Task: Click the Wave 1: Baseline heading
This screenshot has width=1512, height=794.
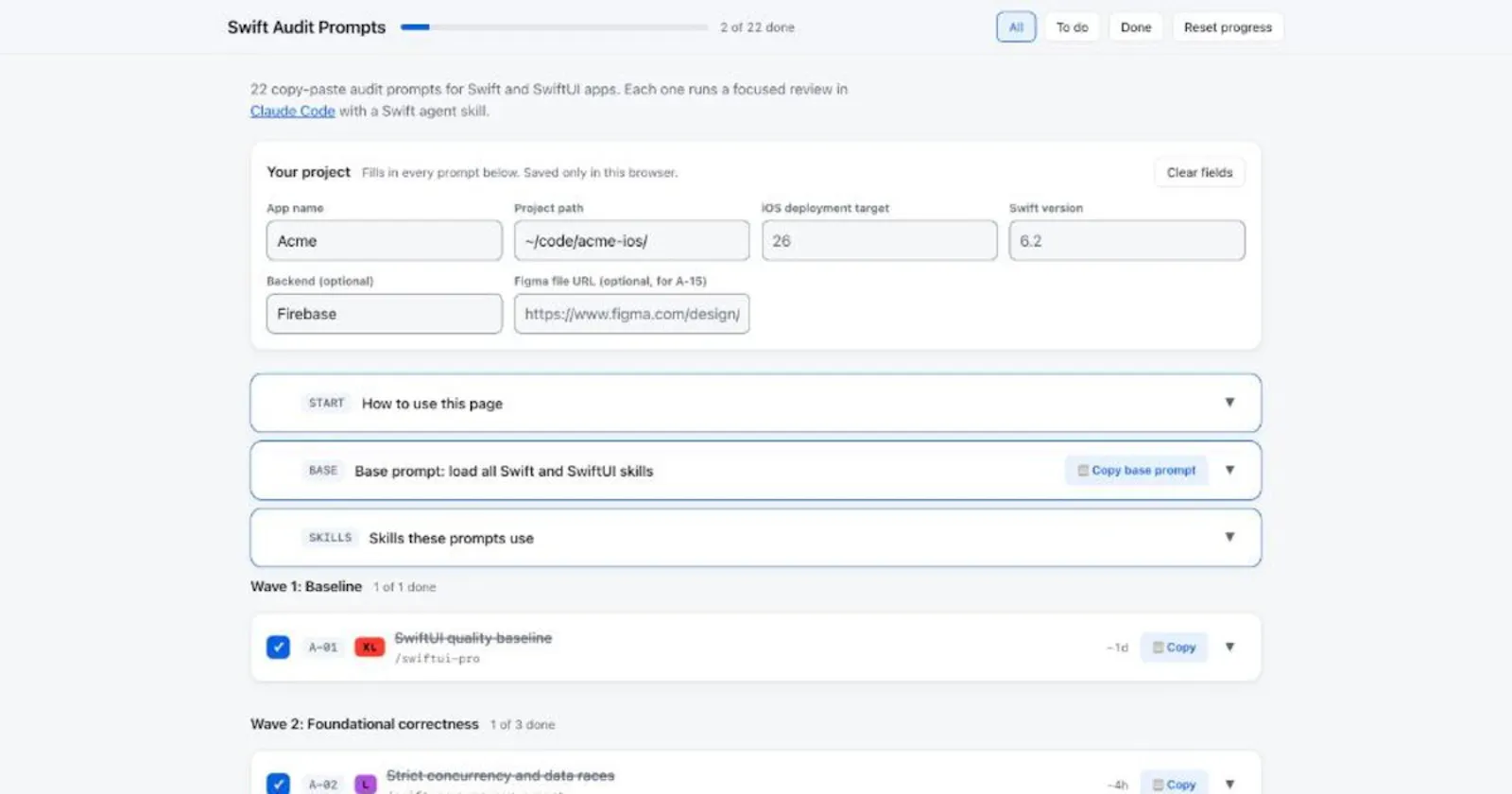Action: (306, 587)
